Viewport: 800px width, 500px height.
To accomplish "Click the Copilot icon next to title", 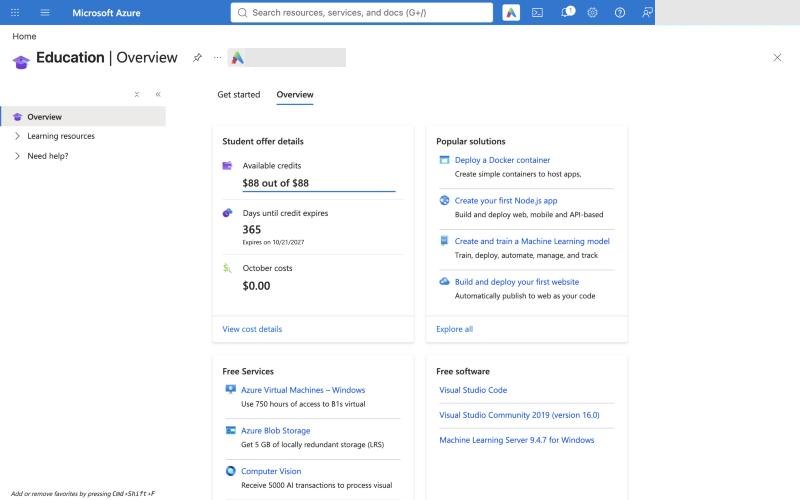I will pos(237,58).
